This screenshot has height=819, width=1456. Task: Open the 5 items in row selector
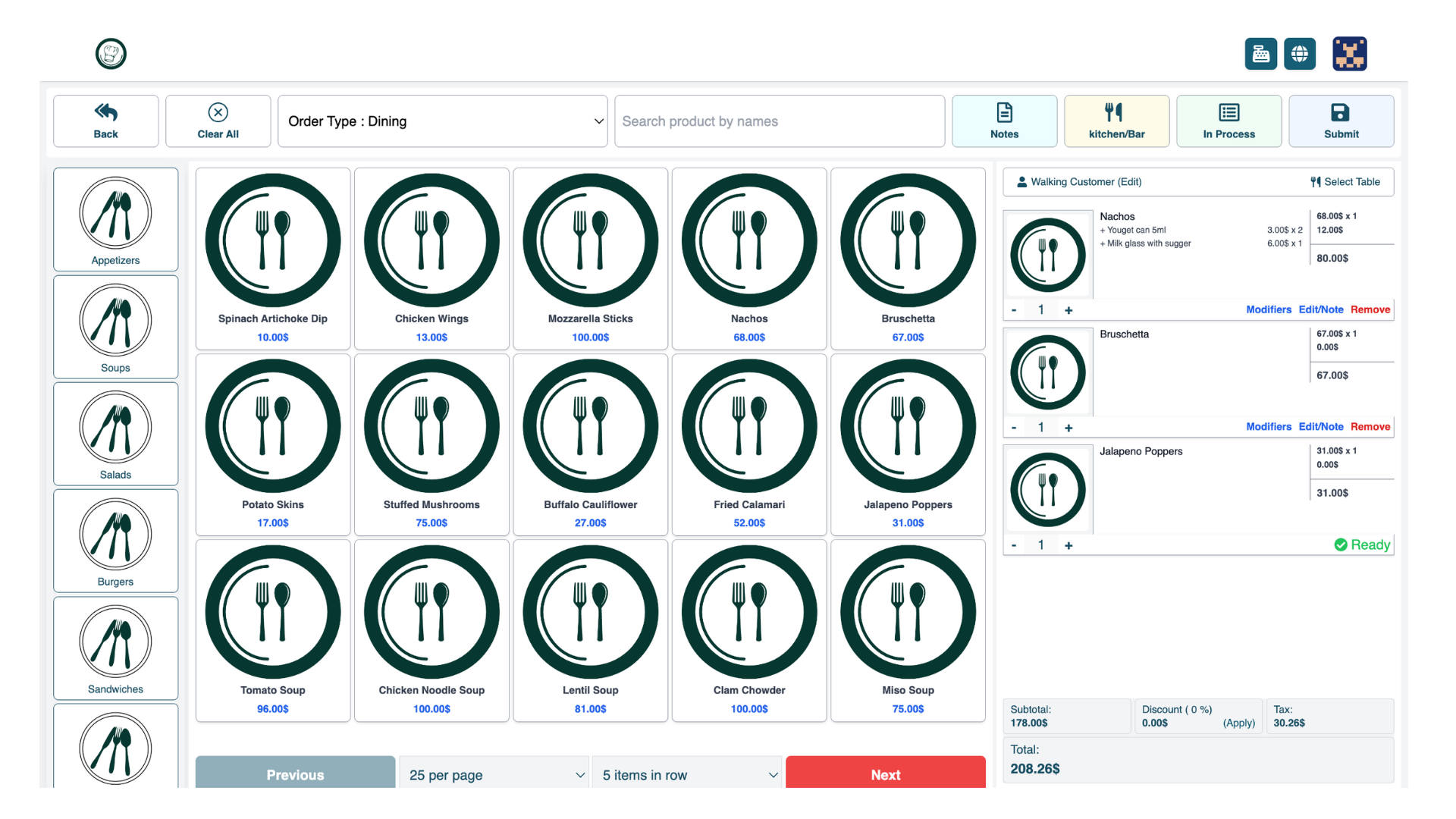(687, 774)
